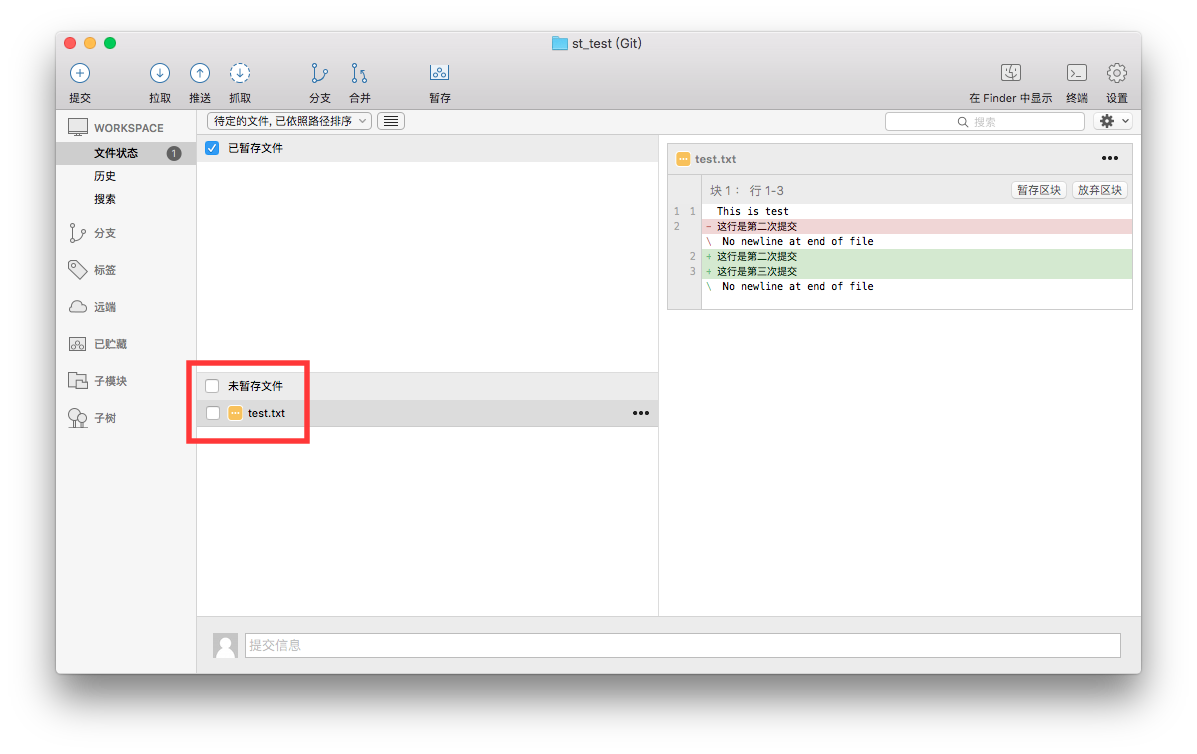Open the gear options dropdown near search
This screenshot has width=1197, height=754.
pyautogui.click(x=1113, y=121)
